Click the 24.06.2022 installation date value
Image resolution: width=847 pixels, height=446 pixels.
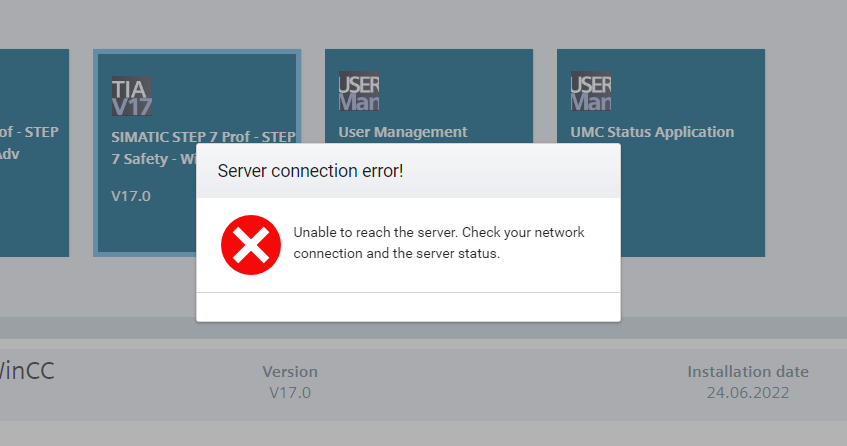tap(747, 393)
